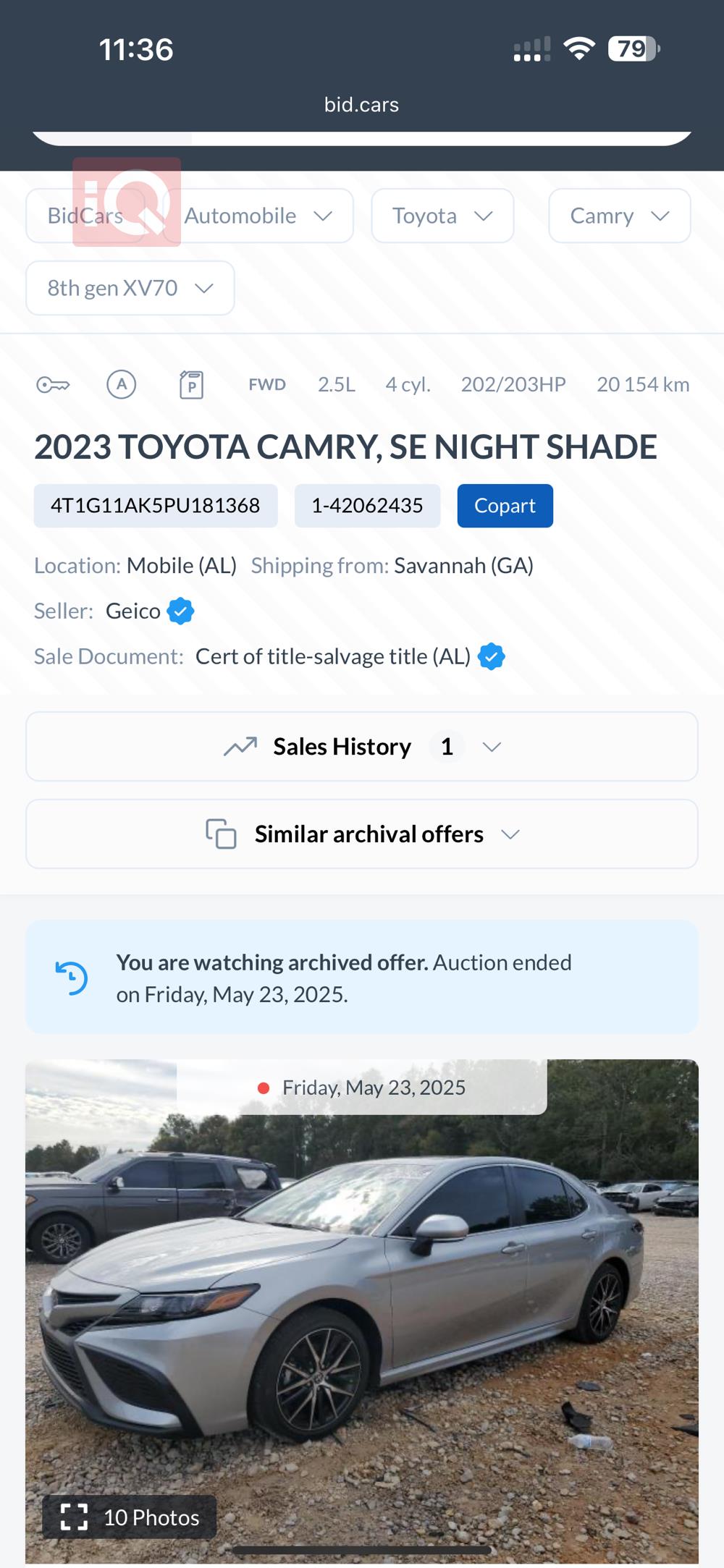Open the Camry model dropdown
This screenshot has height=1568, width=724.
[x=619, y=216]
